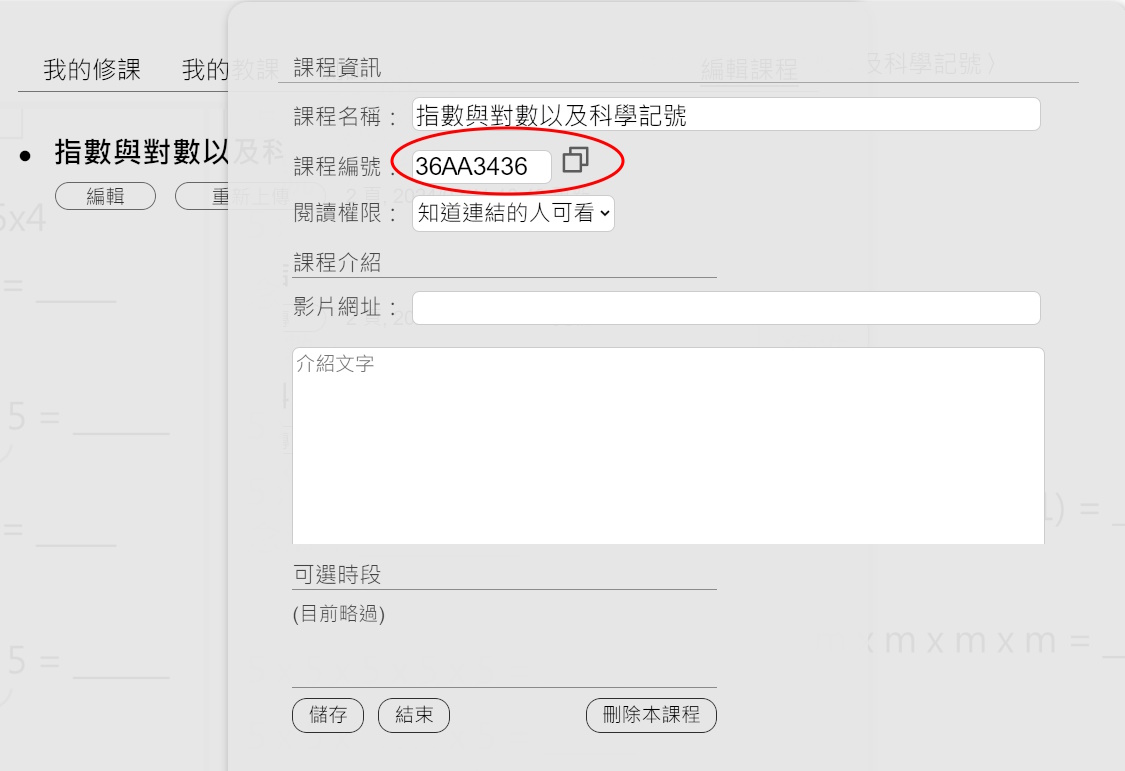Click the 課程介紹 section heading
Viewport: 1125px width, 771px height.
pyautogui.click(x=337, y=262)
